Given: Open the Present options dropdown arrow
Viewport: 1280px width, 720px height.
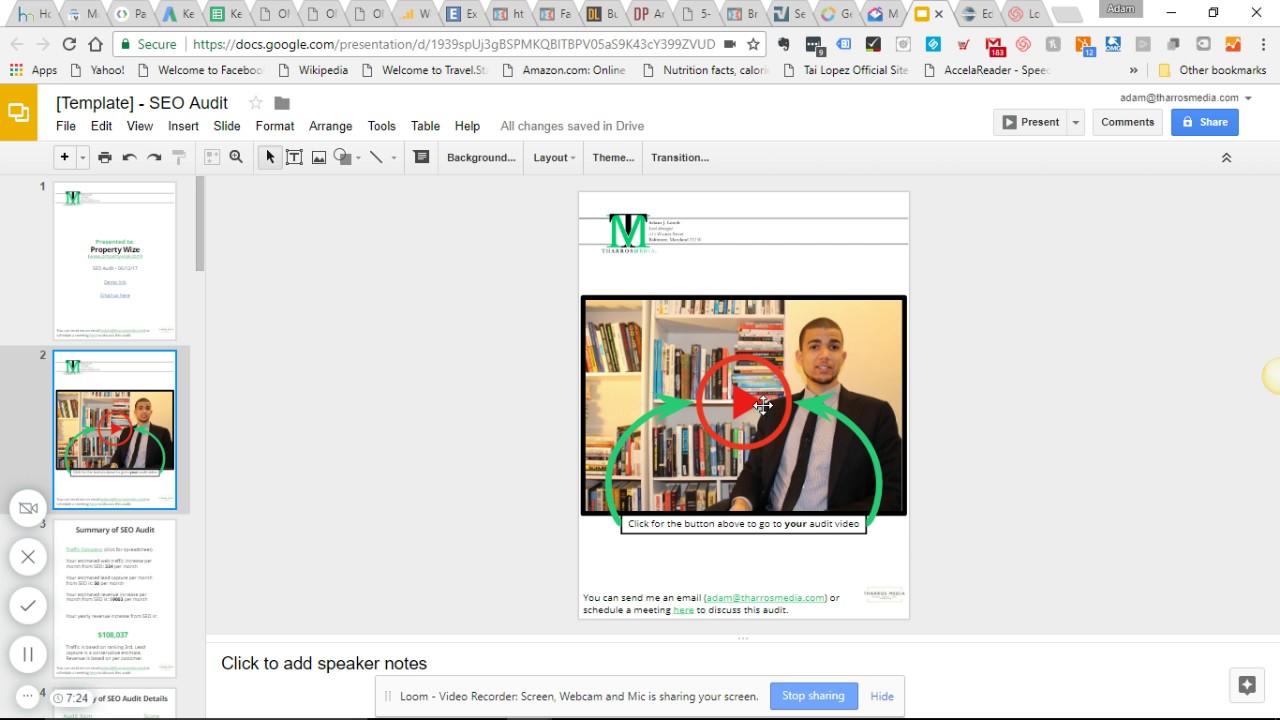Looking at the screenshot, I should (1076, 122).
